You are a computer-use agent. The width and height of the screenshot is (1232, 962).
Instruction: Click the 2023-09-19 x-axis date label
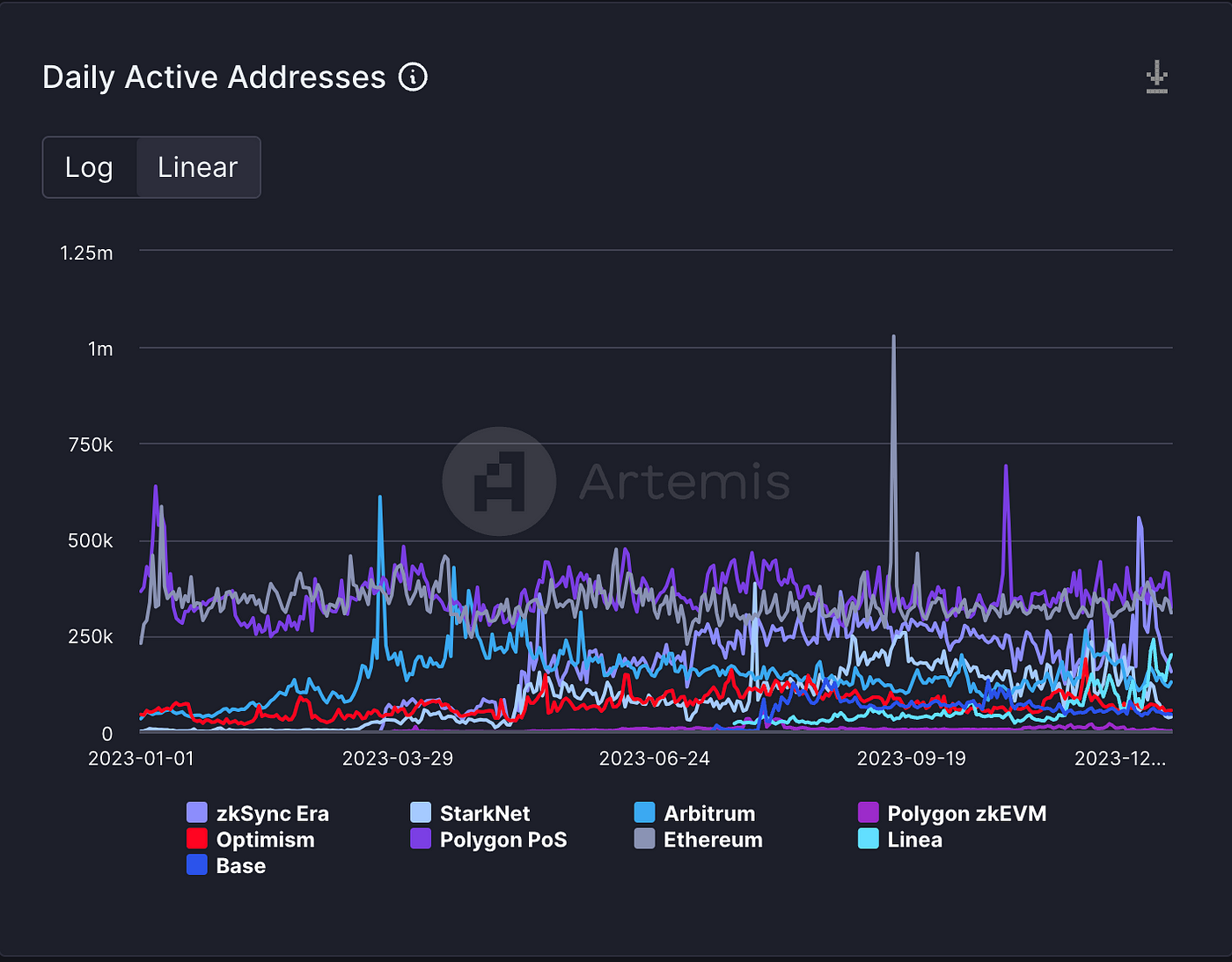912,759
